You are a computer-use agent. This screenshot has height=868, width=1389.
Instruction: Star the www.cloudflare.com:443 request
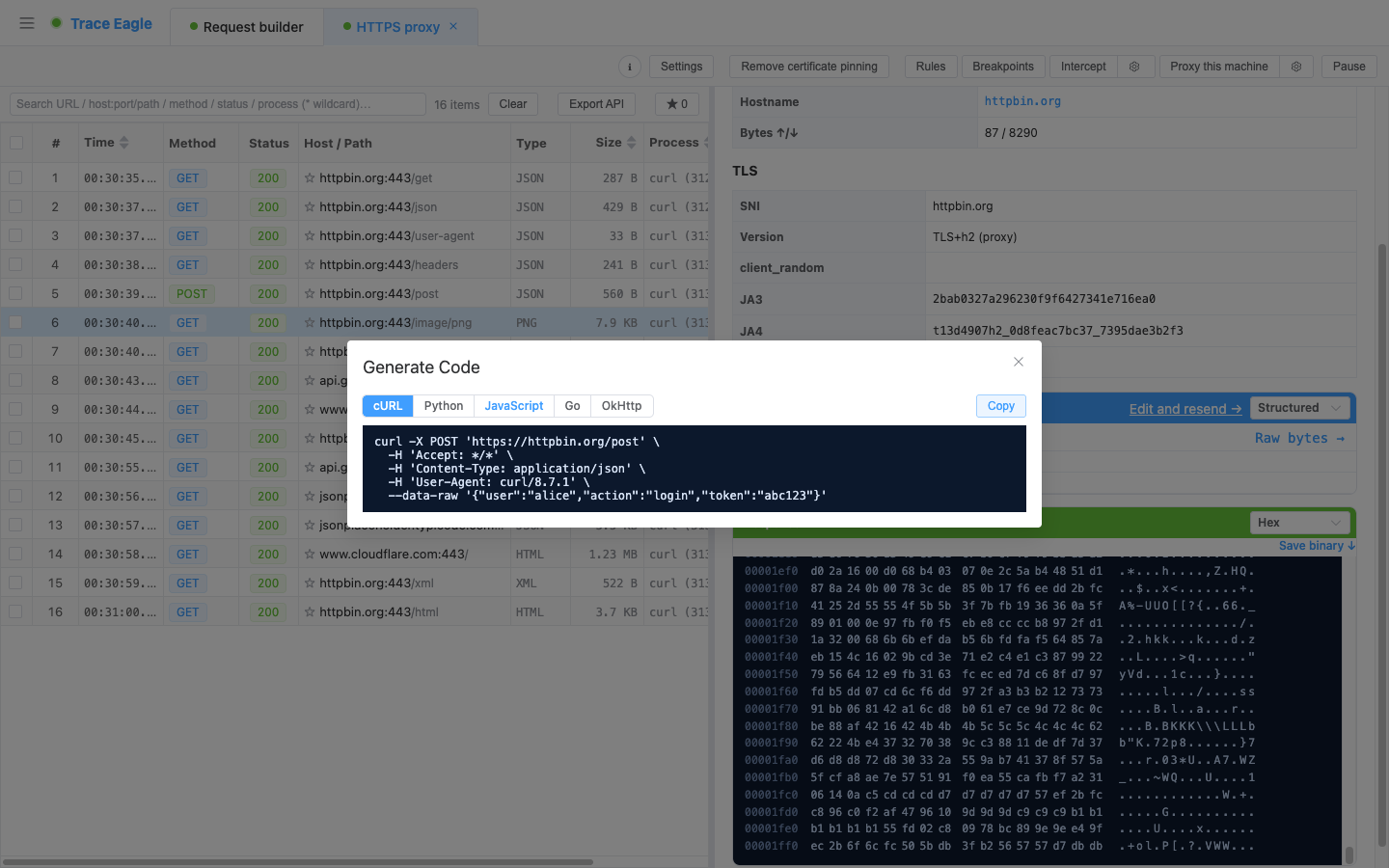point(310,554)
